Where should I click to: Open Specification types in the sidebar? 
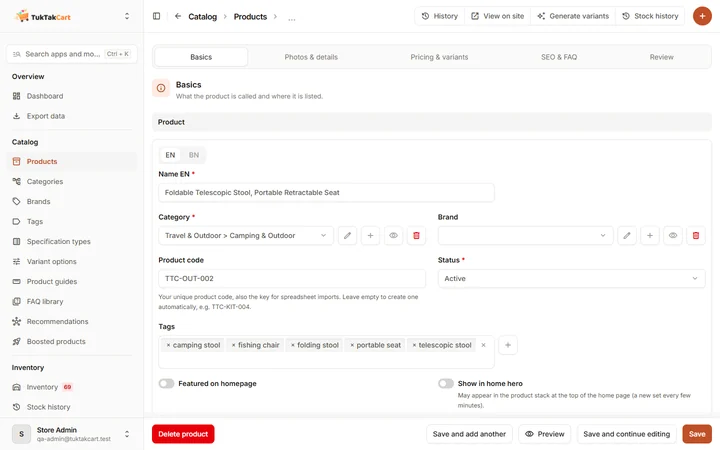[x=72, y=242]
